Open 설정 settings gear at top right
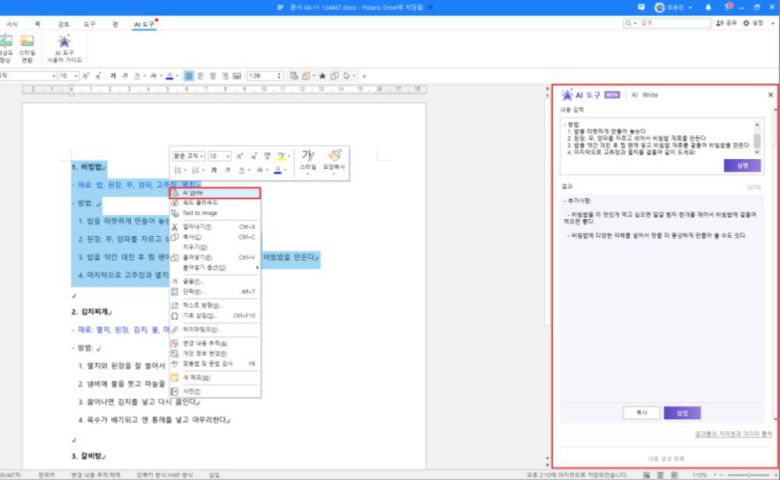 pyautogui.click(x=753, y=23)
